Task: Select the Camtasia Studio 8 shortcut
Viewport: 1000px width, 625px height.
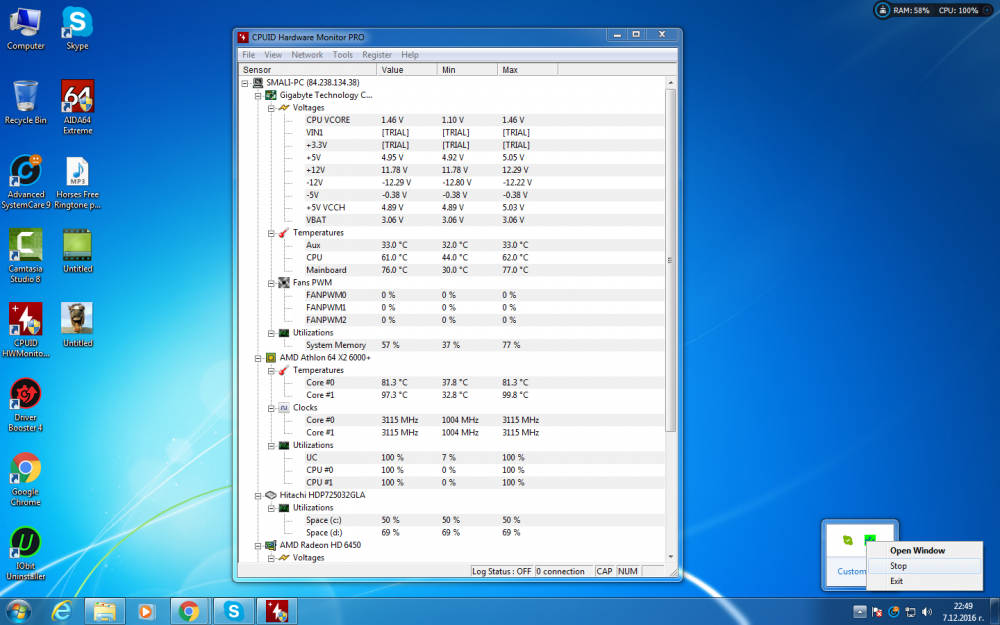Action: 26,256
